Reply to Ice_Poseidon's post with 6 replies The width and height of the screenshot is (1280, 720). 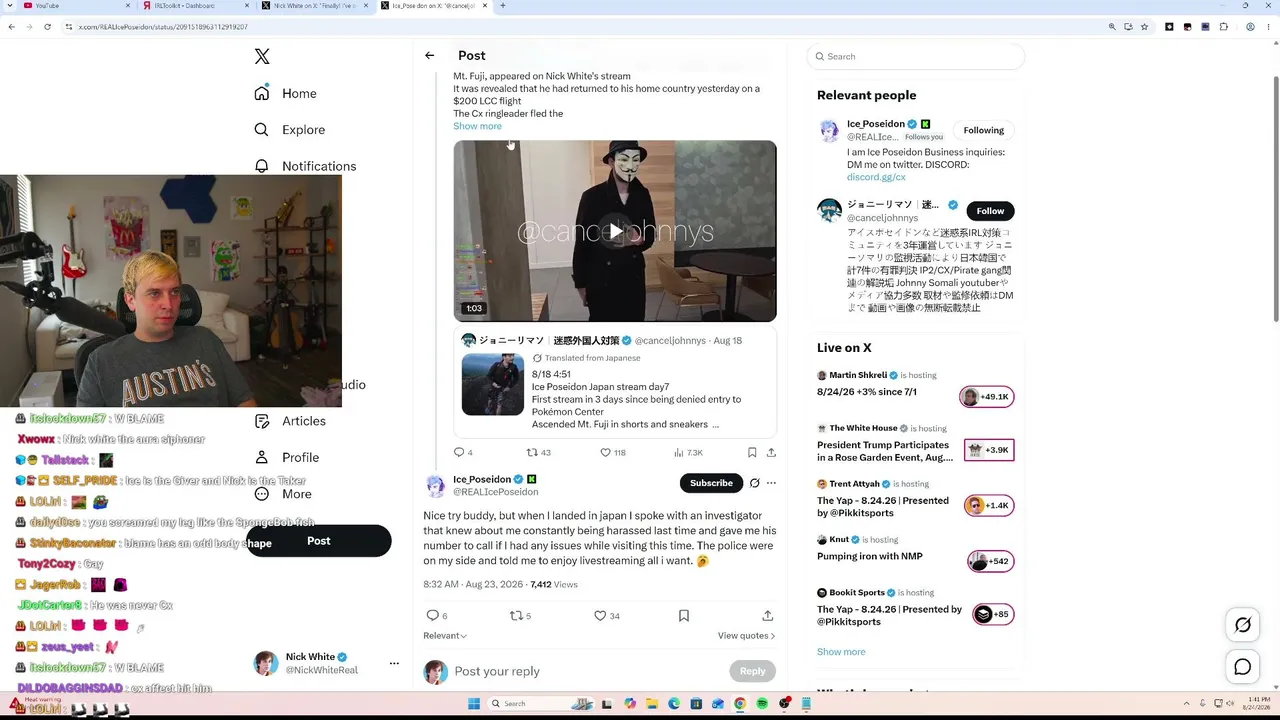coord(437,616)
